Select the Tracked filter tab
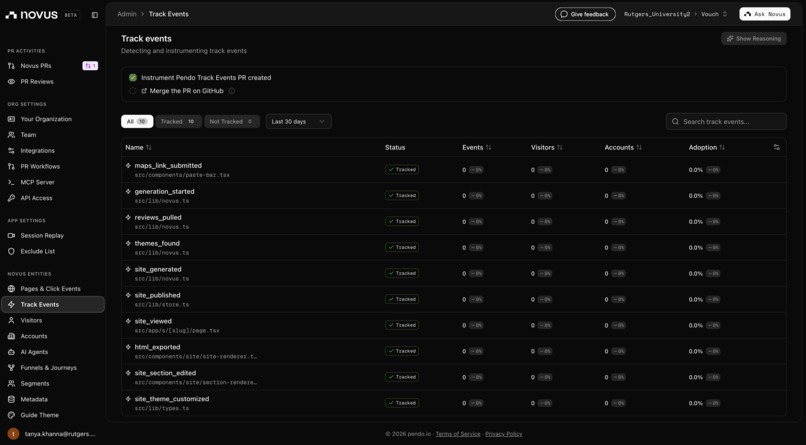 point(178,122)
